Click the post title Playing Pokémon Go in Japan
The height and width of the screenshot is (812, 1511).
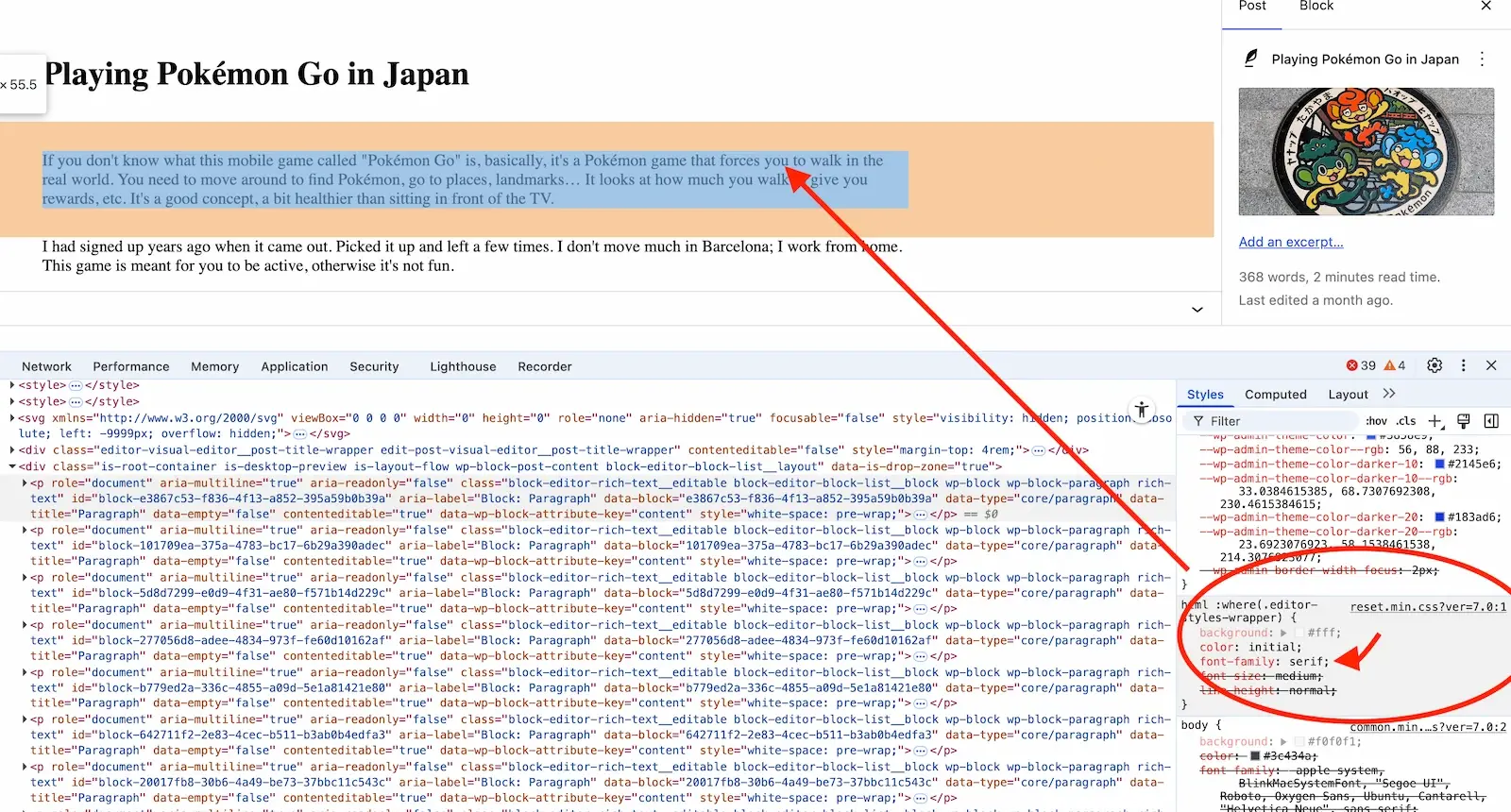pyautogui.click(x=257, y=74)
